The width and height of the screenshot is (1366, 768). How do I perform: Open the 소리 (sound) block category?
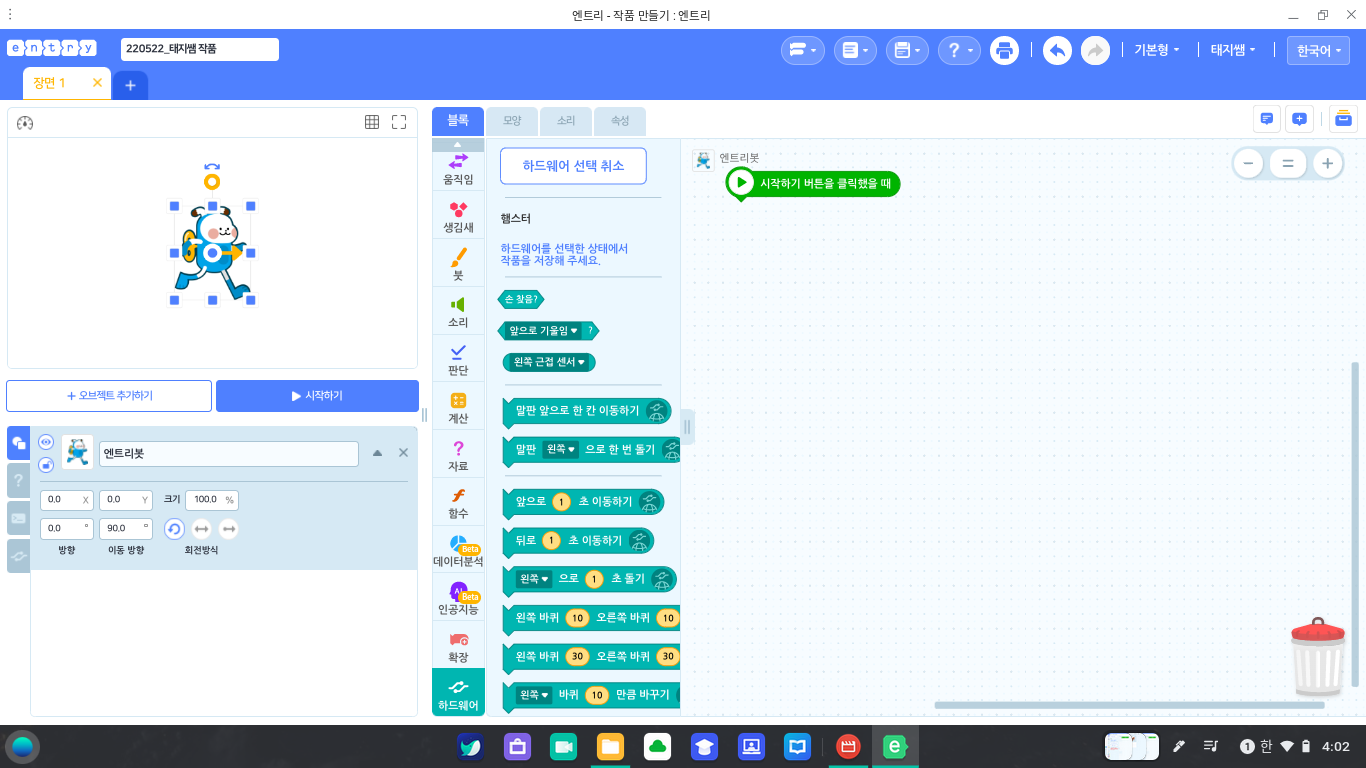(458, 312)
